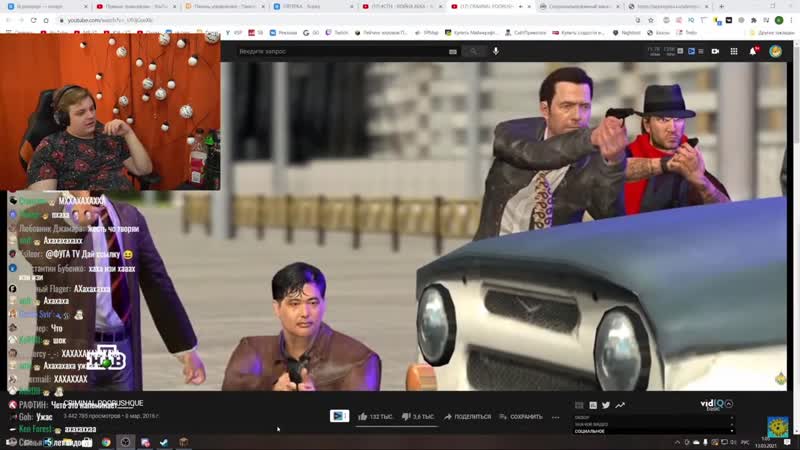Image resolution: width=800 pixels, height=450 pixels.
Task: Open the Chrome extensions puzzle icon
Action: [x=754, y=20]
